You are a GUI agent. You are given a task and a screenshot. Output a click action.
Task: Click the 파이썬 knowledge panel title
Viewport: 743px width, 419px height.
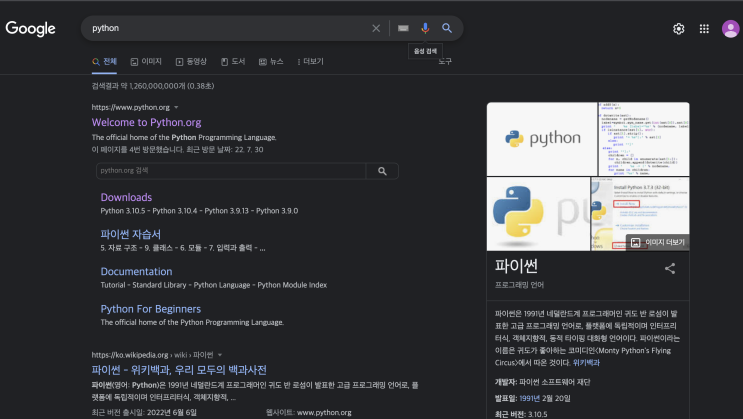coord(516,266)
